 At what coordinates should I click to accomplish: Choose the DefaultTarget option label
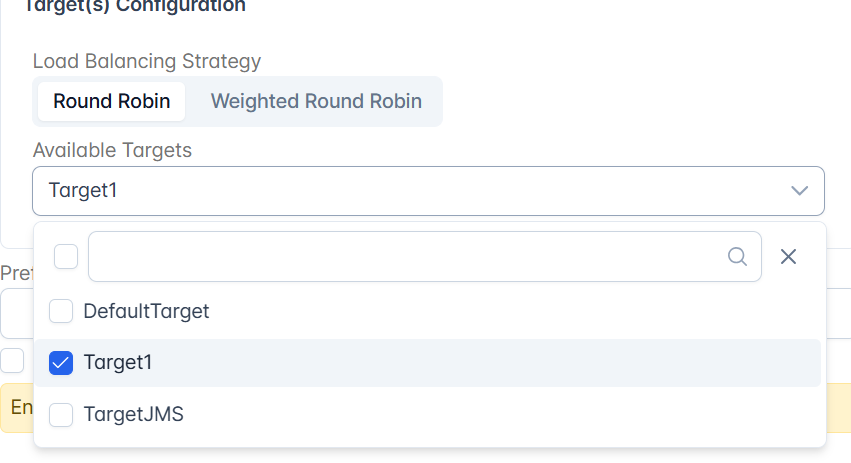pyautogui.click(x=146, y=311)
